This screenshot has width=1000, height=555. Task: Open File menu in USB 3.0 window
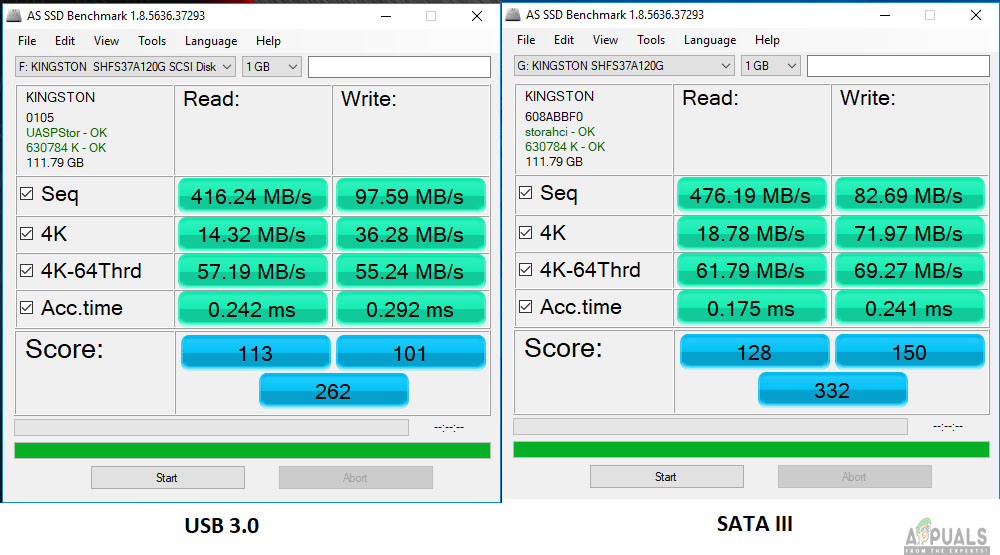(27, 41)
